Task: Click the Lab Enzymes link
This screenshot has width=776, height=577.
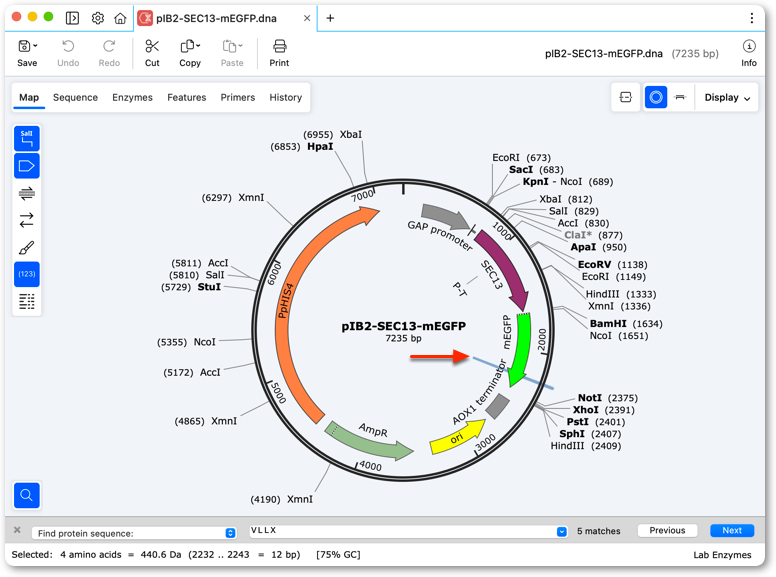Action: pos(722,555)
